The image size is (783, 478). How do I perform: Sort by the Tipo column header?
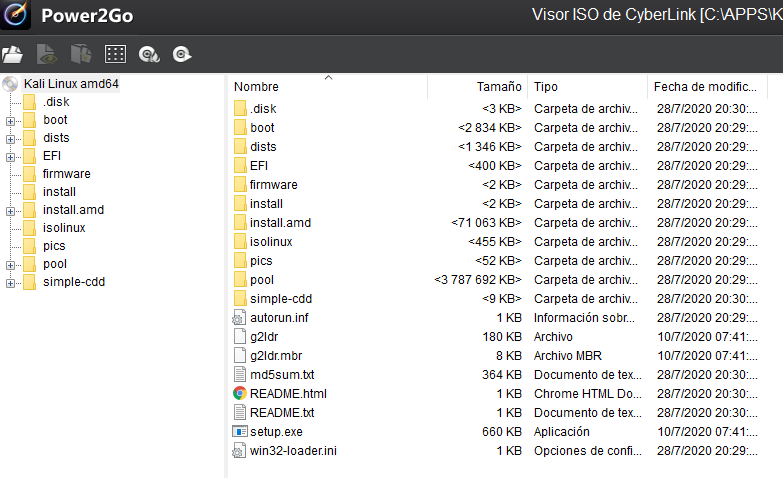point(587,86)
